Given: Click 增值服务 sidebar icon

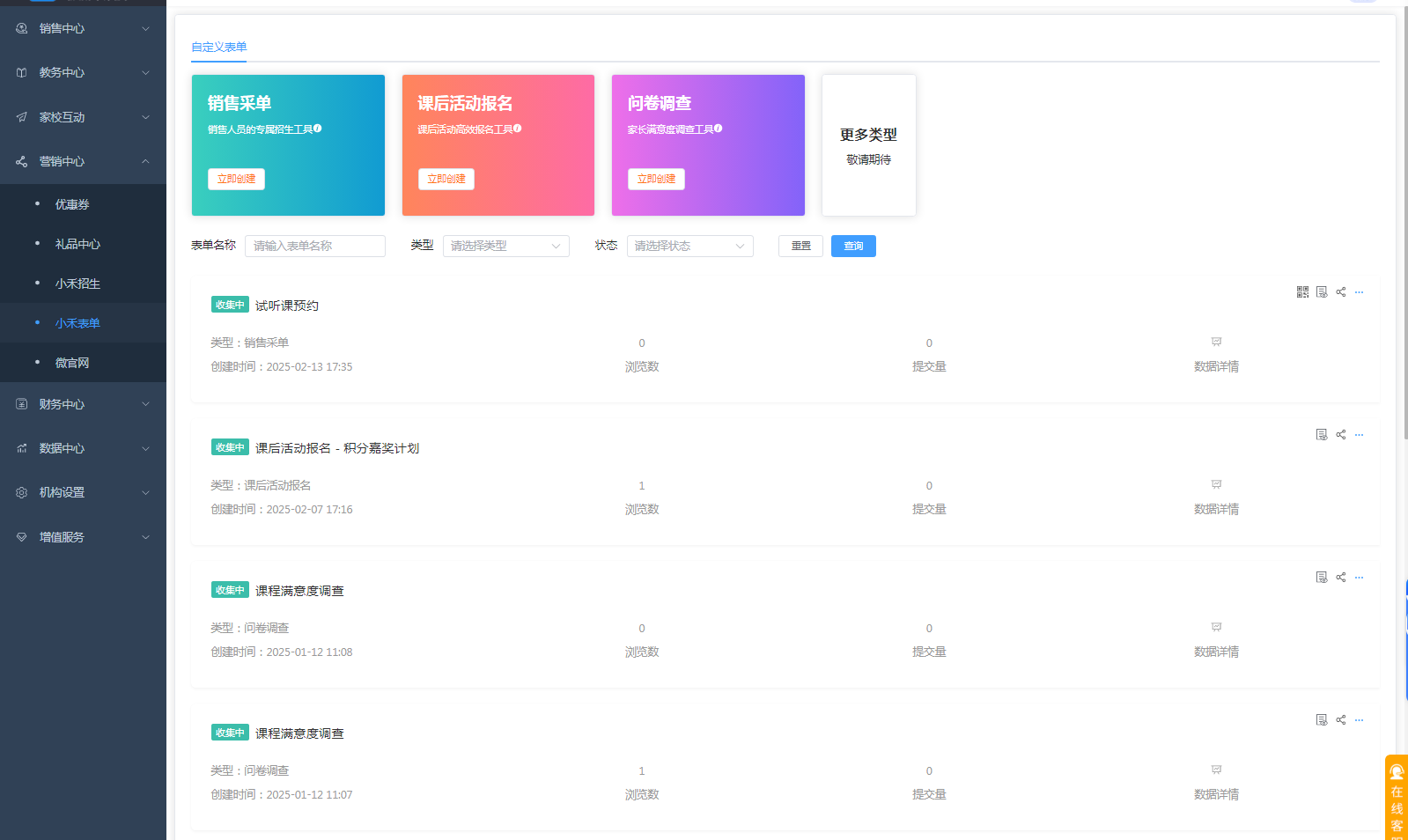Looking at the screenshot, I should [22, 537].
